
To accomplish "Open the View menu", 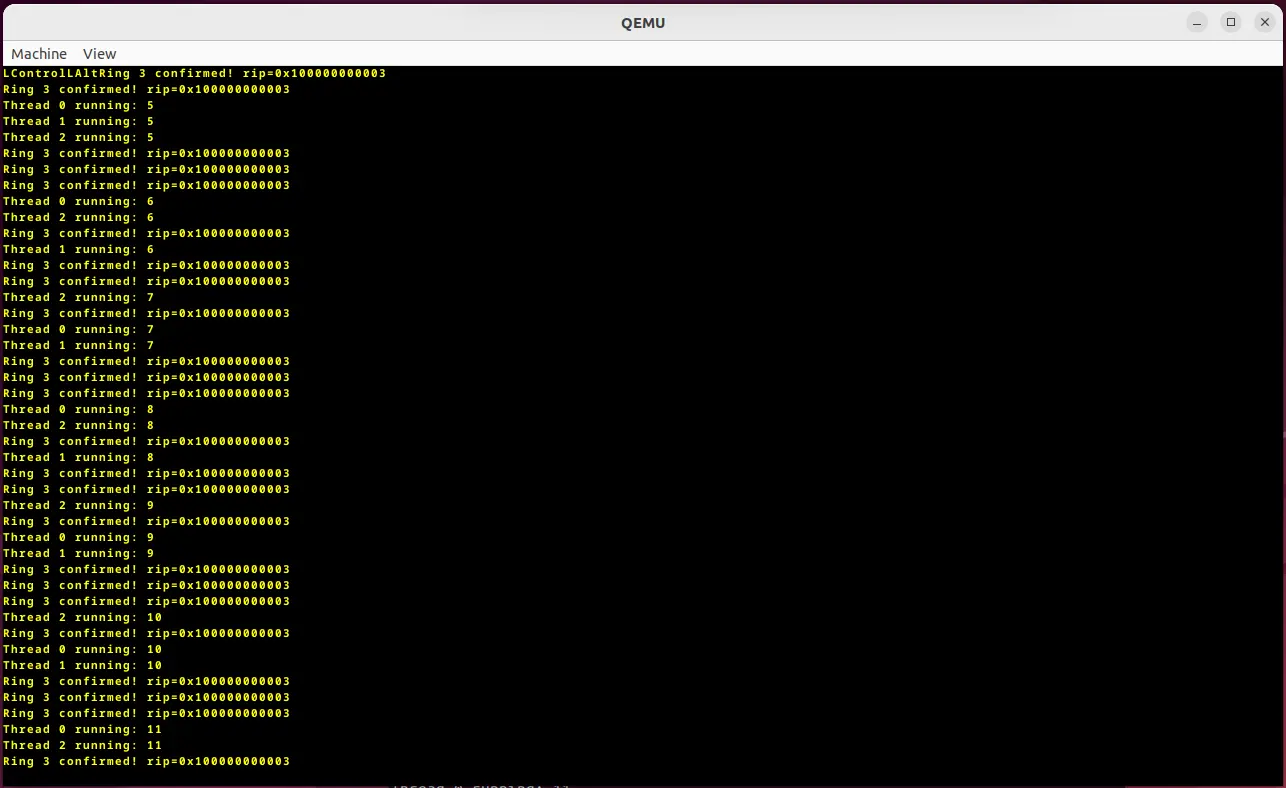I will click(x=99, y=54).
